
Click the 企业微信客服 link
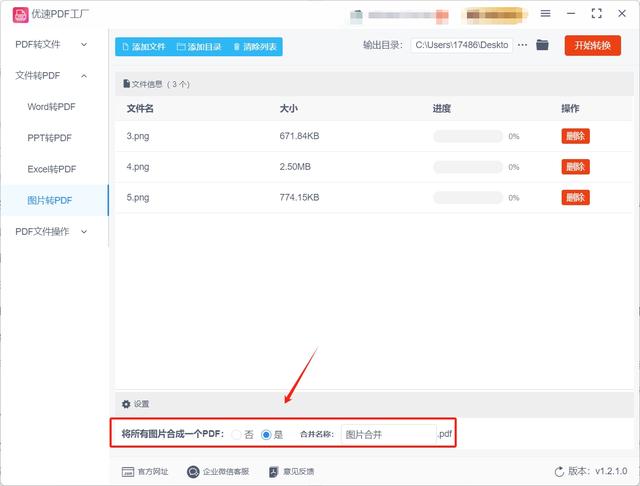click(x=226, y=472)
